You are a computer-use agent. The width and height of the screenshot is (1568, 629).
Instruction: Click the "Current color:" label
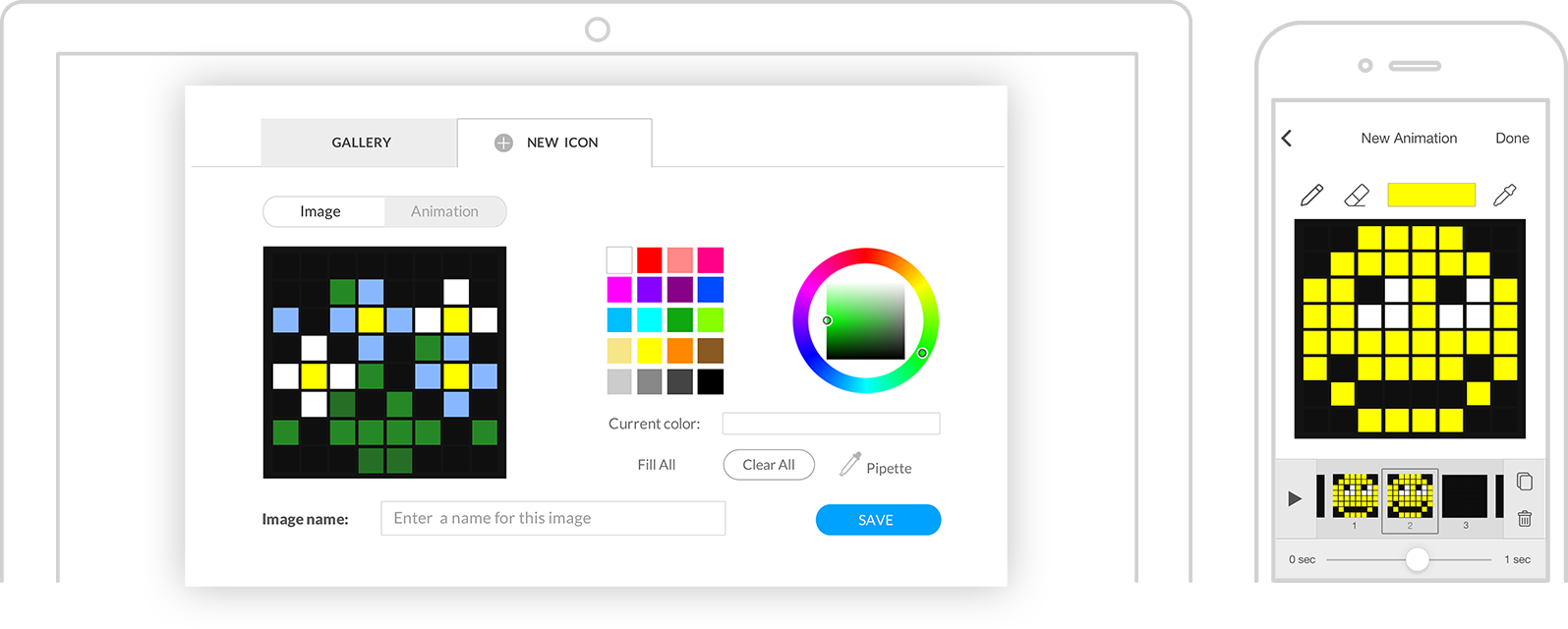pos(655,424)
